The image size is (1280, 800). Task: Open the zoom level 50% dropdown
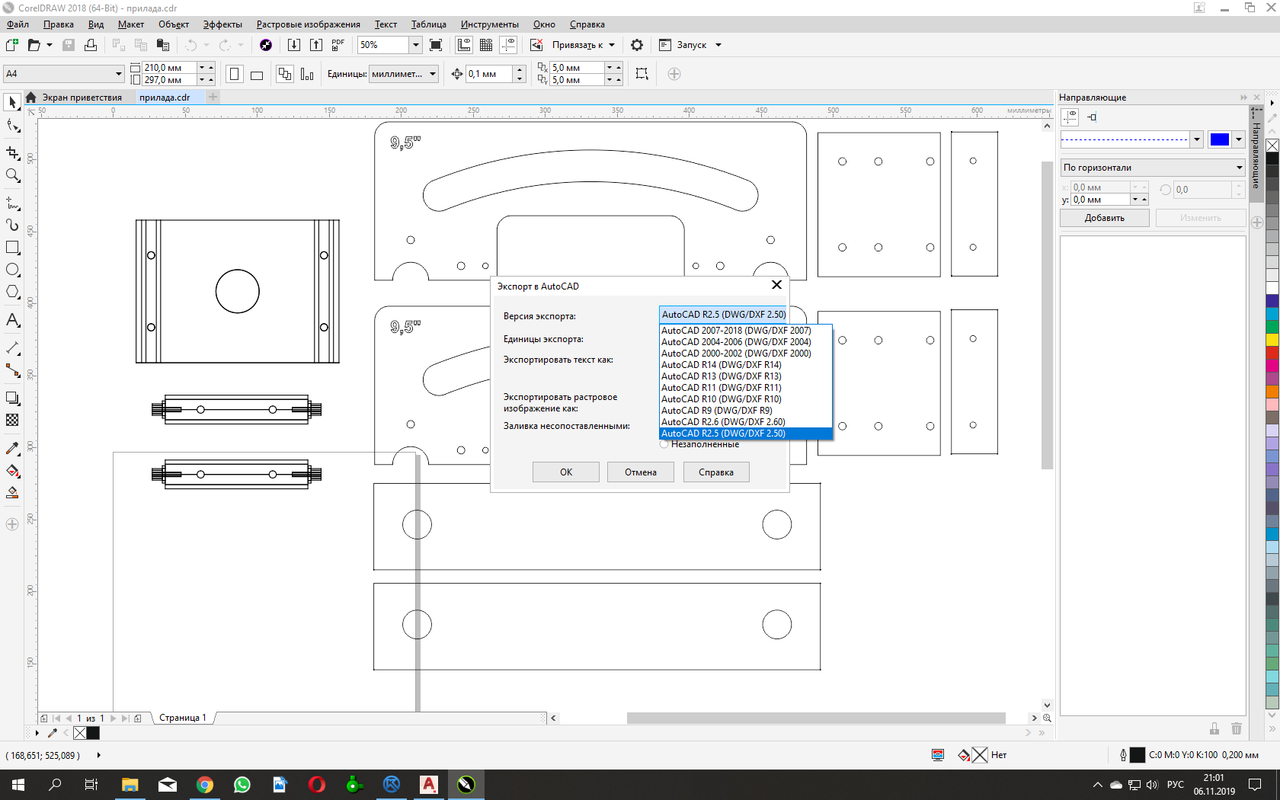coord(415,45)
